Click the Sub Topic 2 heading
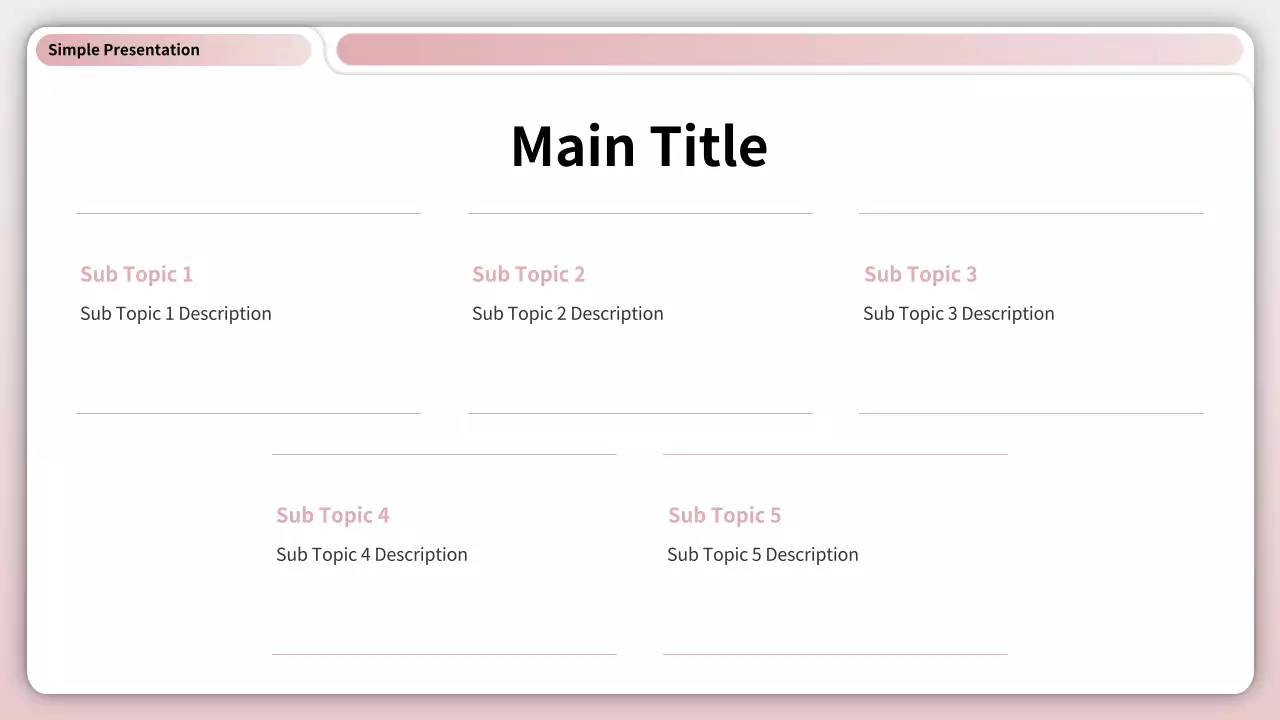The width and height of the screenshot is (1280, 720). [528, 274]
